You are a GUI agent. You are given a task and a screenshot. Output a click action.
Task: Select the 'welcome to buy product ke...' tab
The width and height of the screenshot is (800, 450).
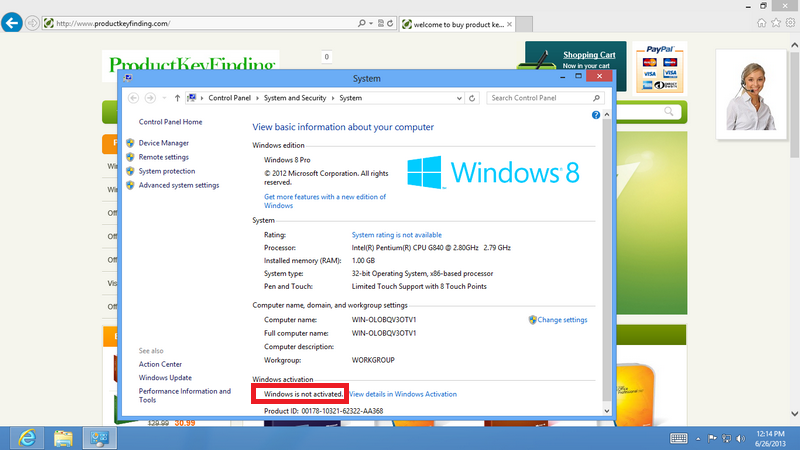click(458, 24)
